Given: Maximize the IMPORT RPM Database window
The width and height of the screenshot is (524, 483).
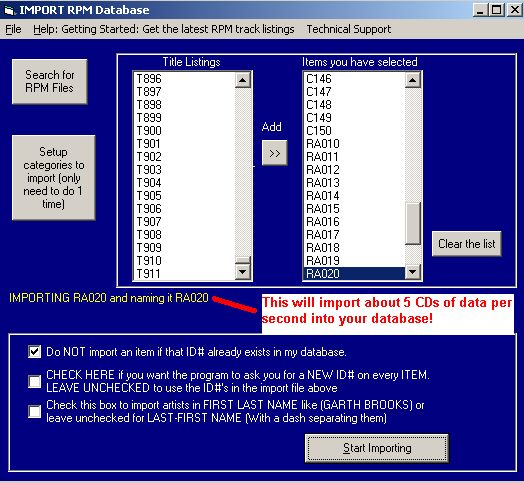Looking at the screenshot, I should 497,10.
